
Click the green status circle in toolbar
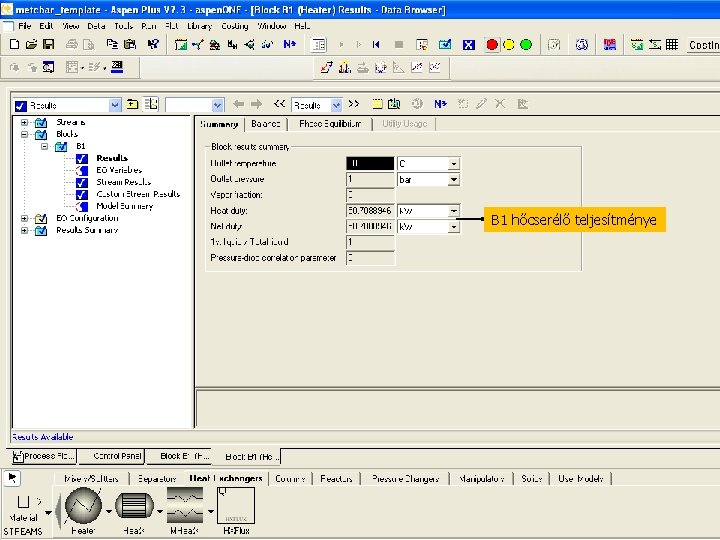click(526, 45)
